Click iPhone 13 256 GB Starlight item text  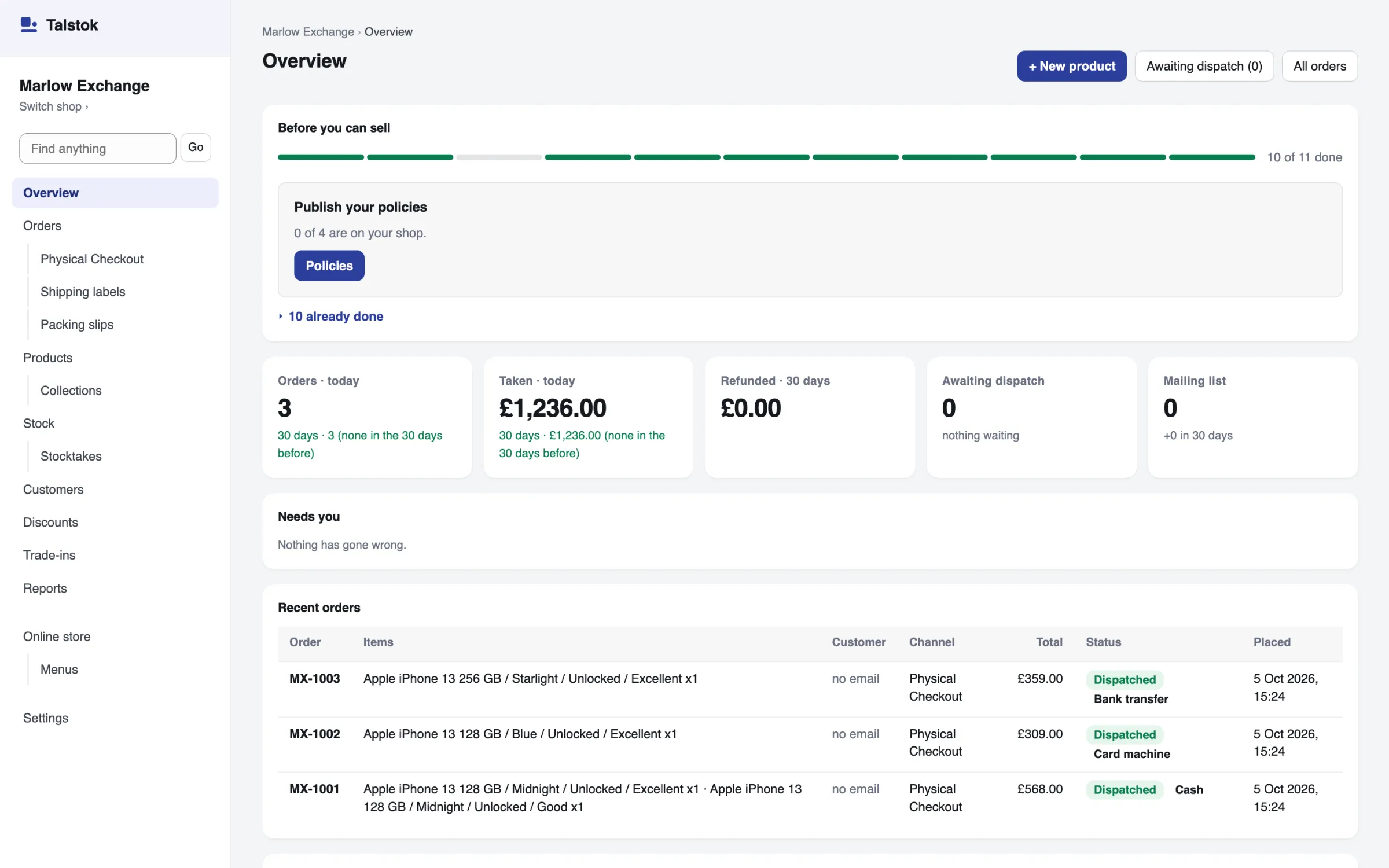[531, 679]
